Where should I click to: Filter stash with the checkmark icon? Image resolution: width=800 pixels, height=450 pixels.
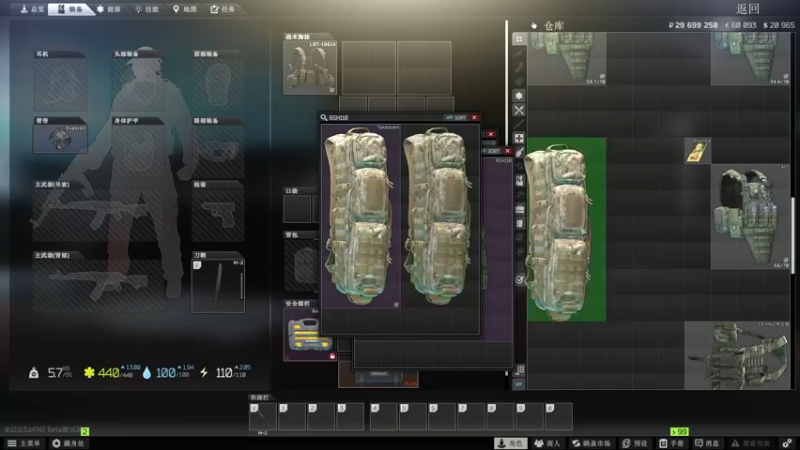519,280
